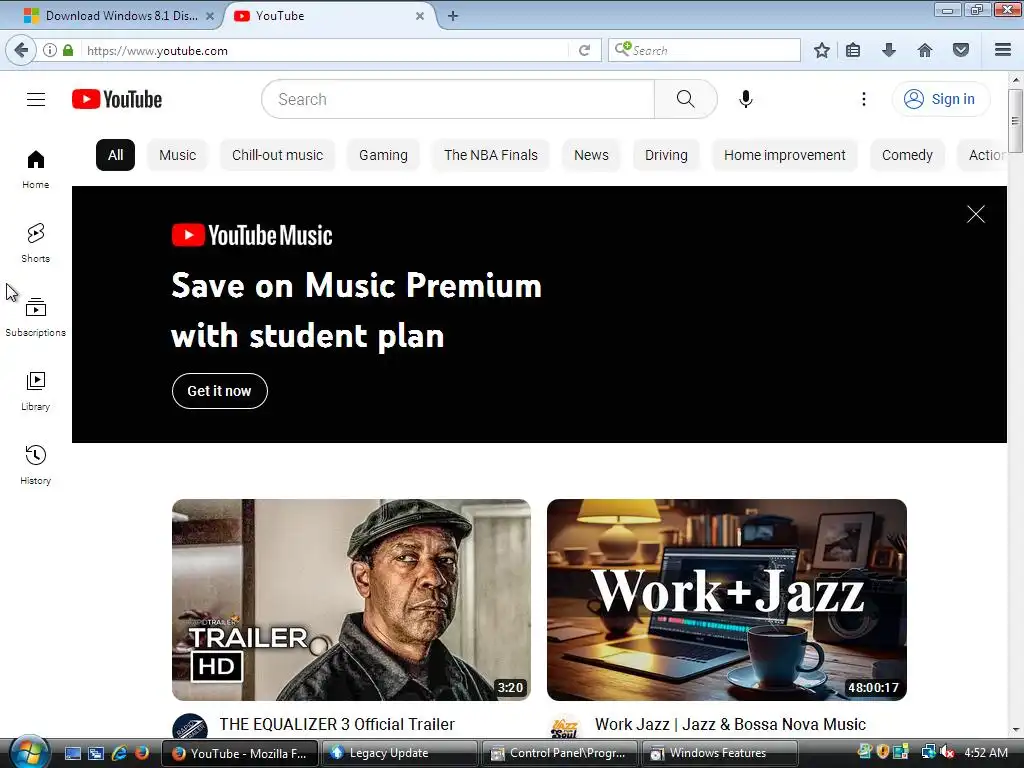Image resolution: width=1024 pixels, height=768 pixels.
Task: Select the Comedy filter chip
Action: tap(907, 155)
